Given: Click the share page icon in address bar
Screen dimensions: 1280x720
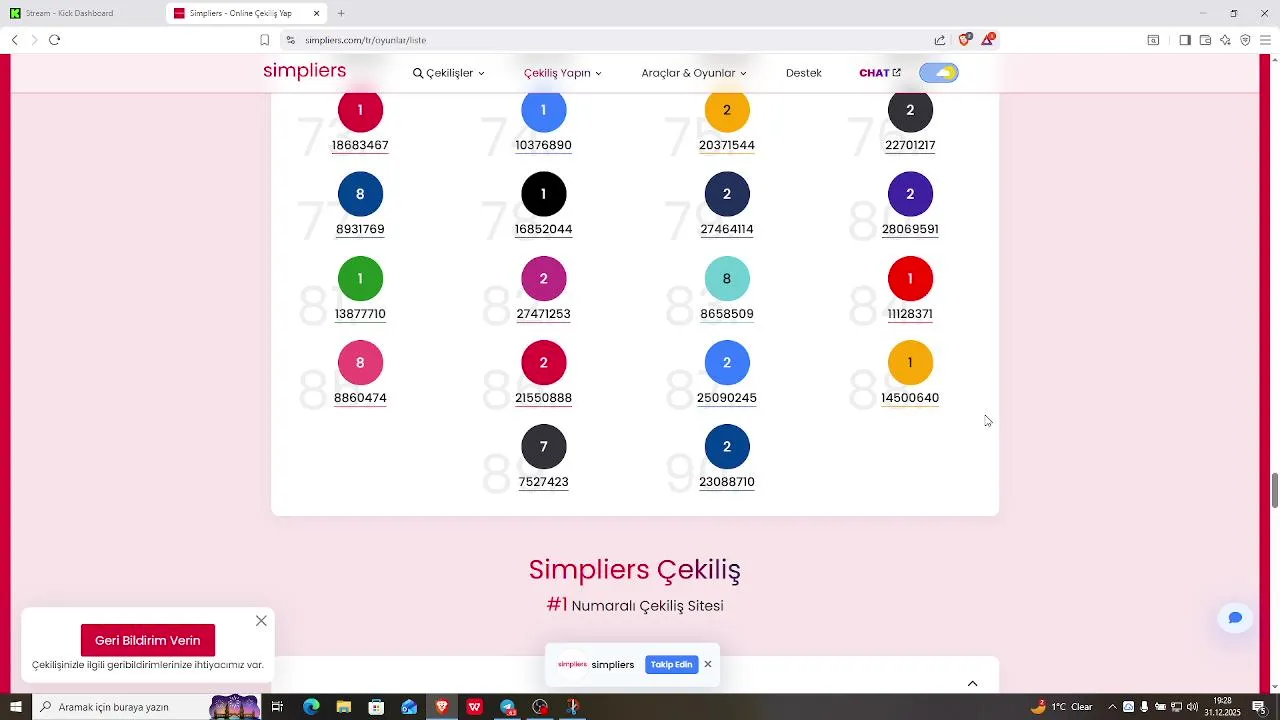Looking at the screenshot, I should click(940, 40).
